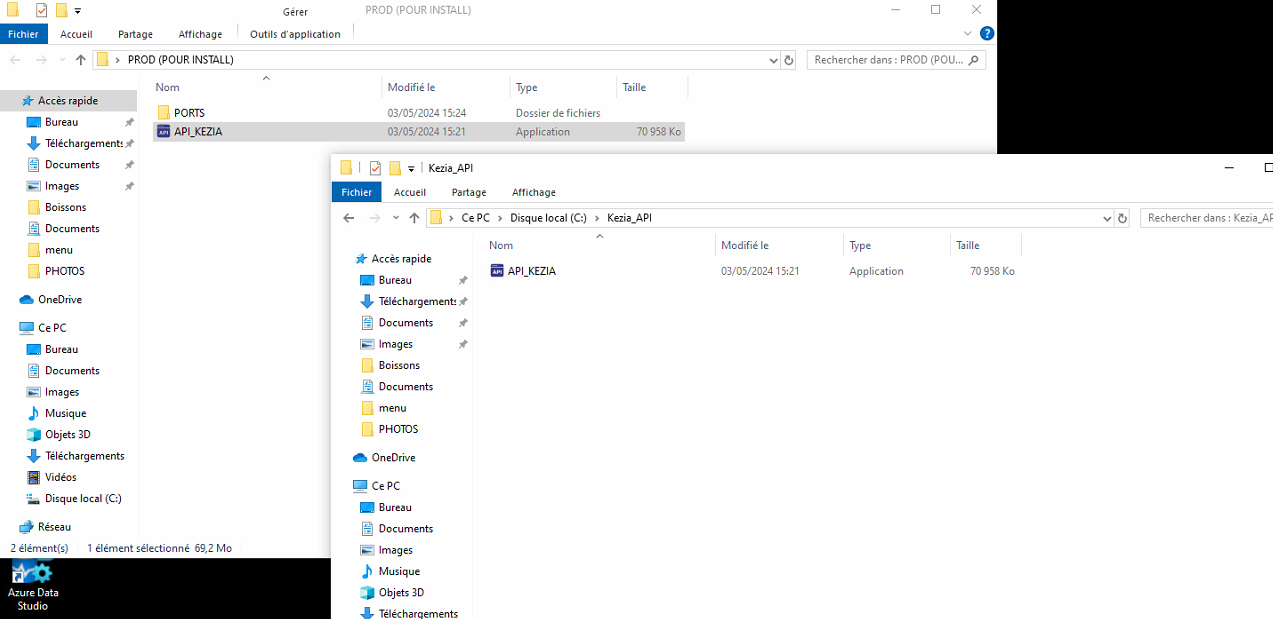Click the API_KEZIA application icon in Kezia_API folder

click(497, 271)
